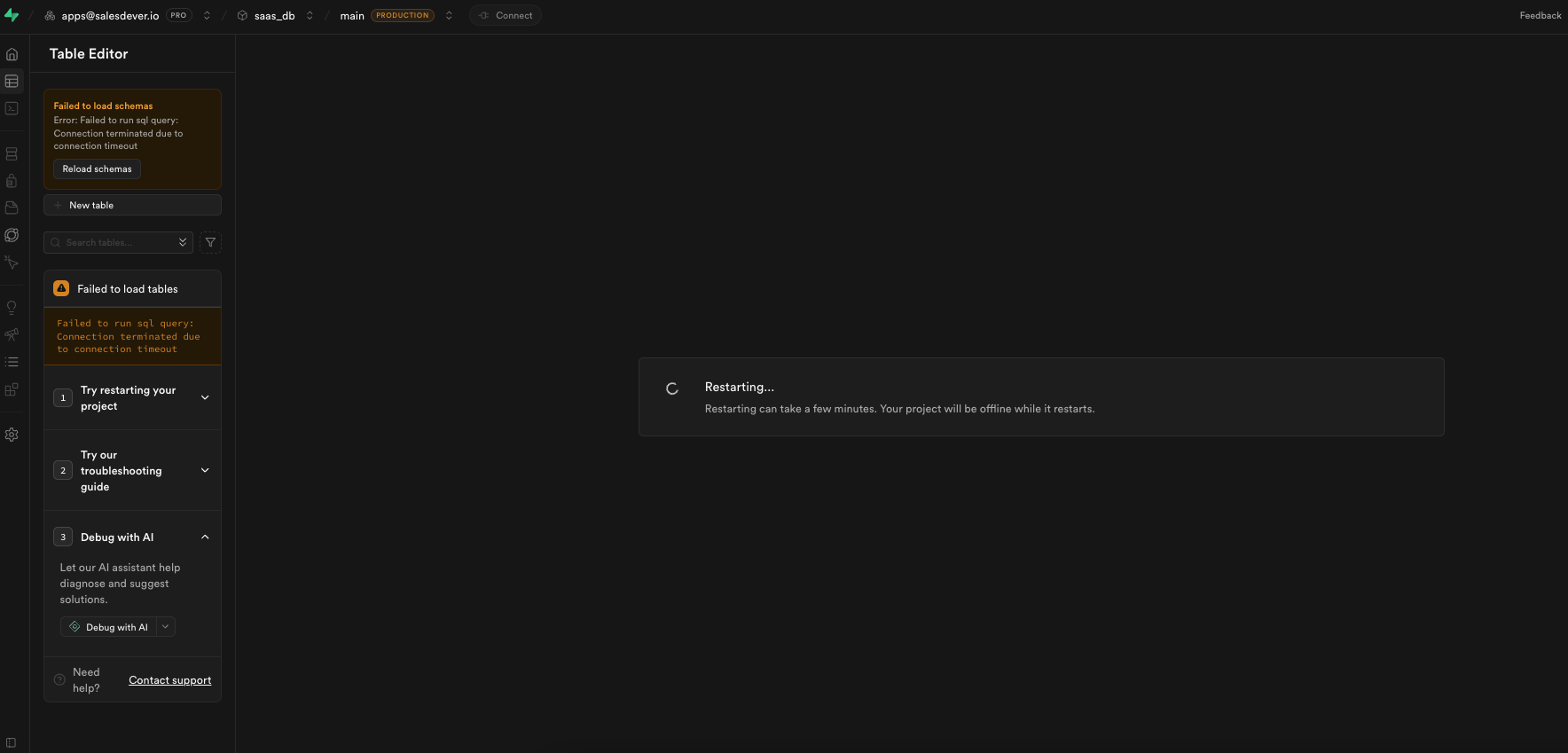Screen dimensions: 1568x753
Task: Open Project Settings gear icon
Action: pyautogui.click(x=12, y=435)
